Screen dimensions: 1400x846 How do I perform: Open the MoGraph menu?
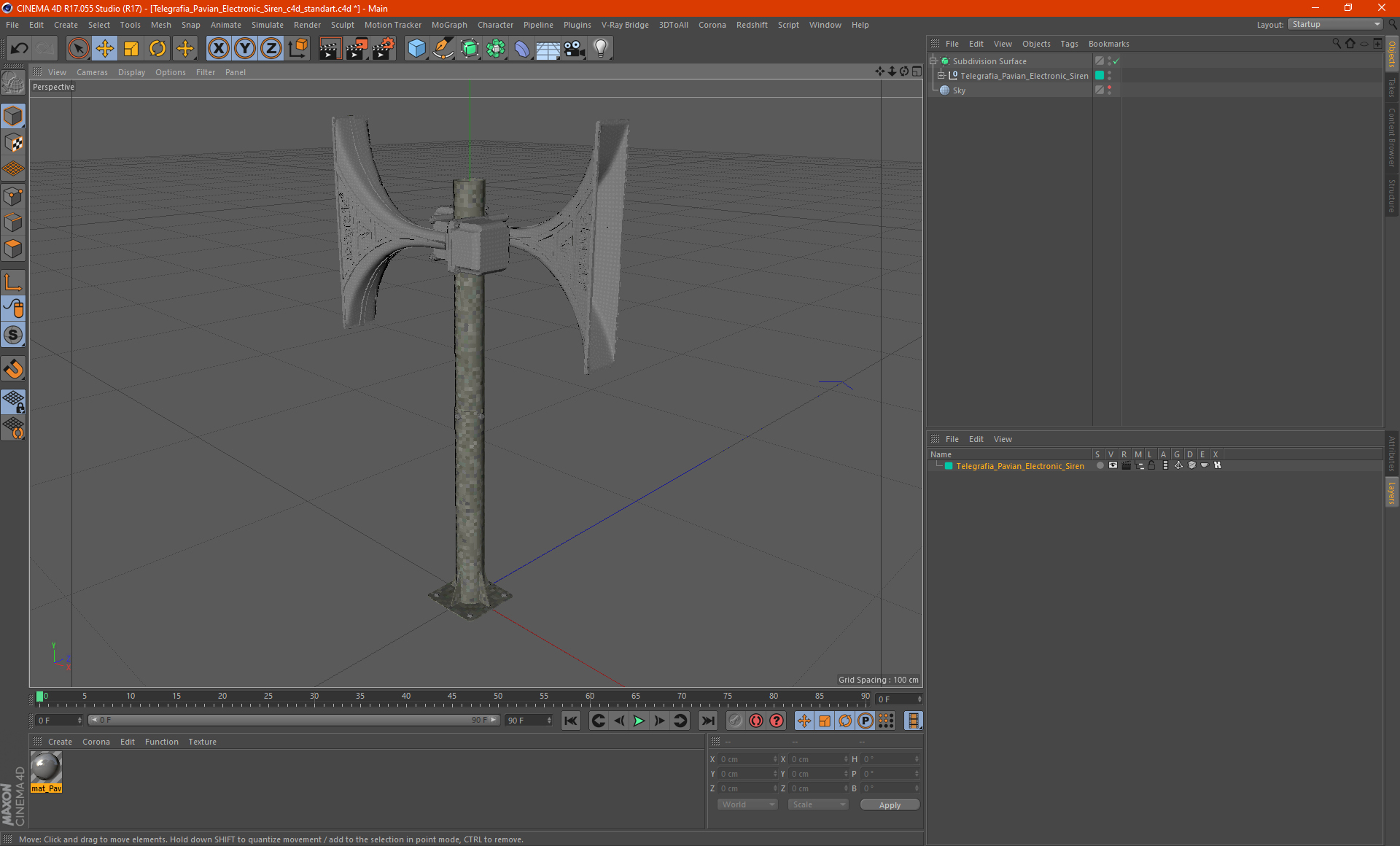click(449, 25)
